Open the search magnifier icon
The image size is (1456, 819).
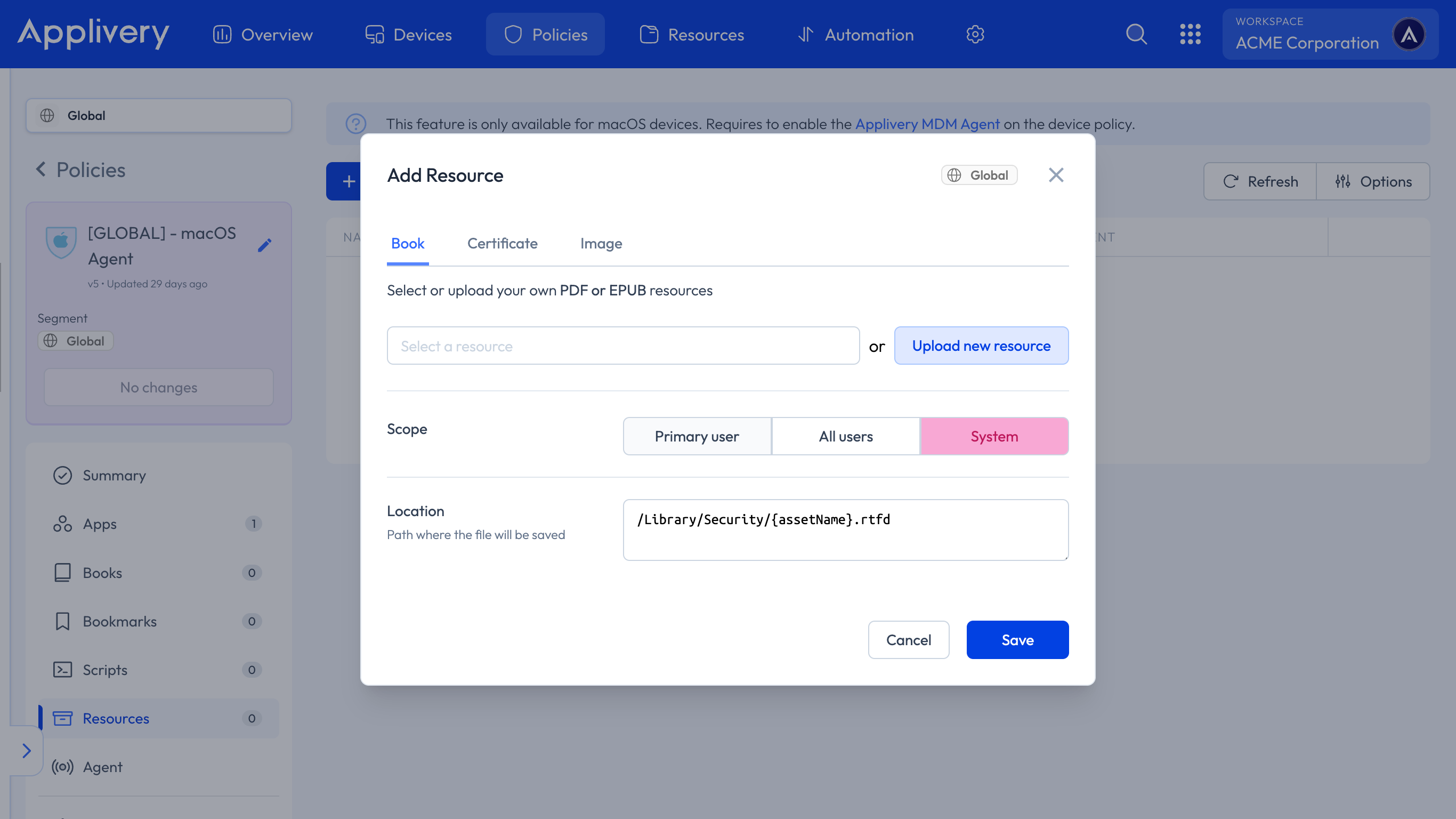point(1136,35)
